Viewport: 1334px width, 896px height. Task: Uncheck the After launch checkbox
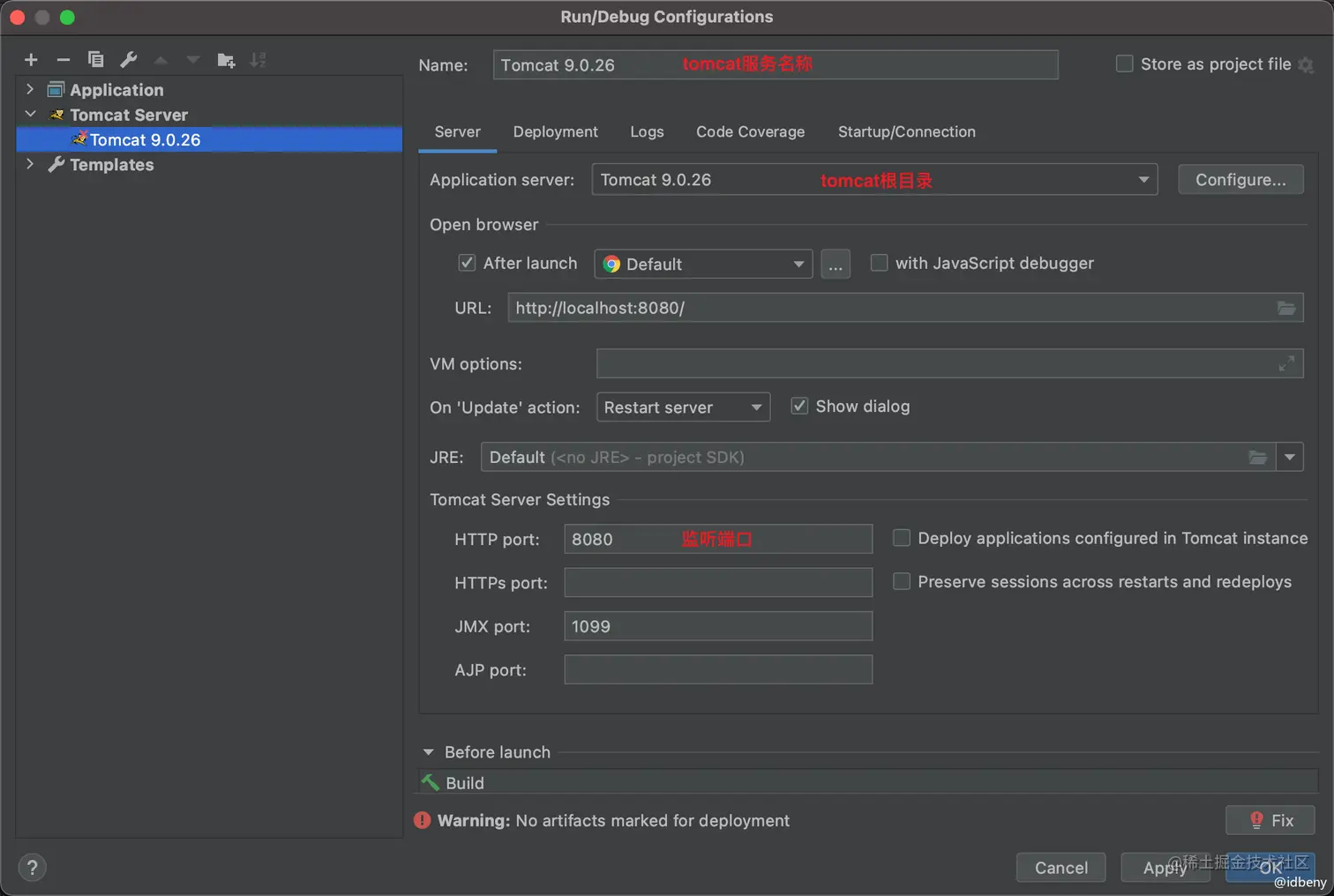[467, 263]
